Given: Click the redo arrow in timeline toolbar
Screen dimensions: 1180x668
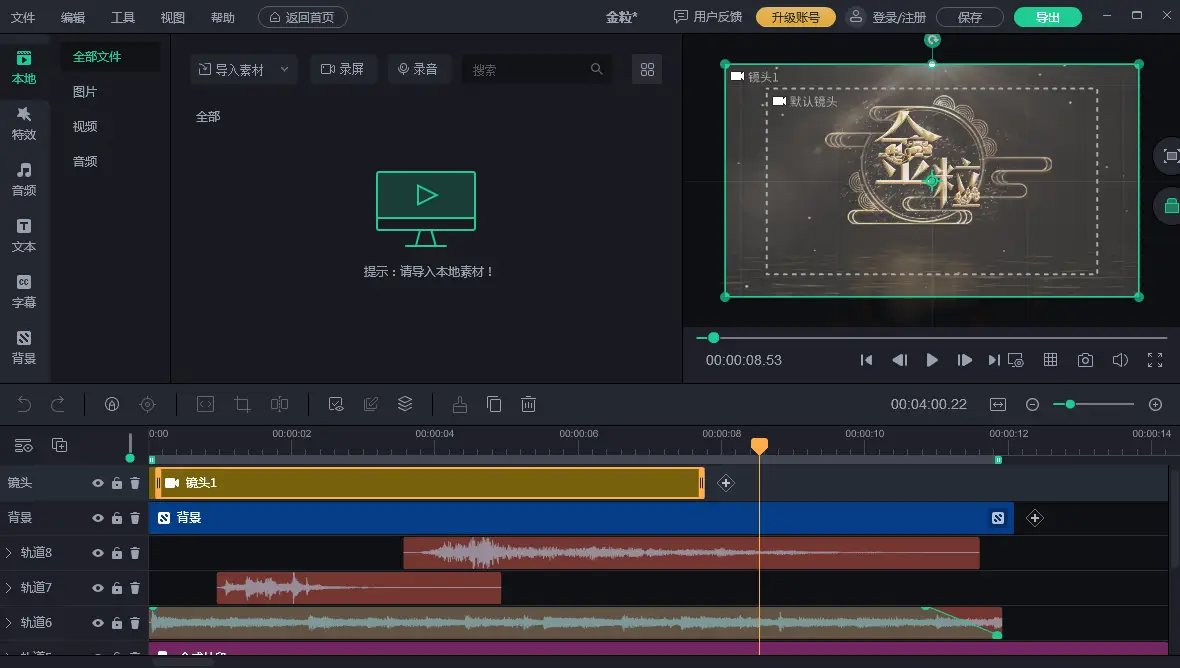Looking at the screenshot, I should point(58,405).
